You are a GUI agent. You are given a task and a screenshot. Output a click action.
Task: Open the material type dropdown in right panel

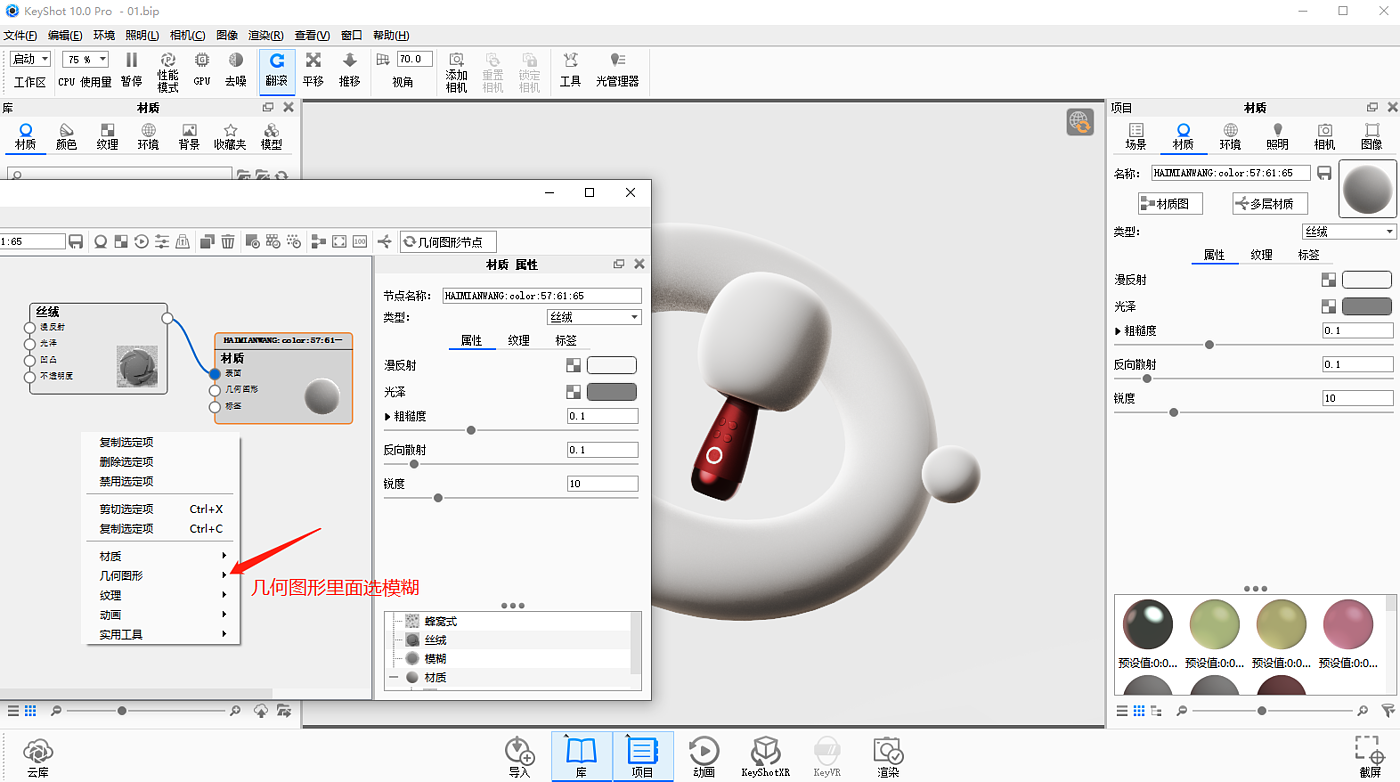pos(1348,232)
